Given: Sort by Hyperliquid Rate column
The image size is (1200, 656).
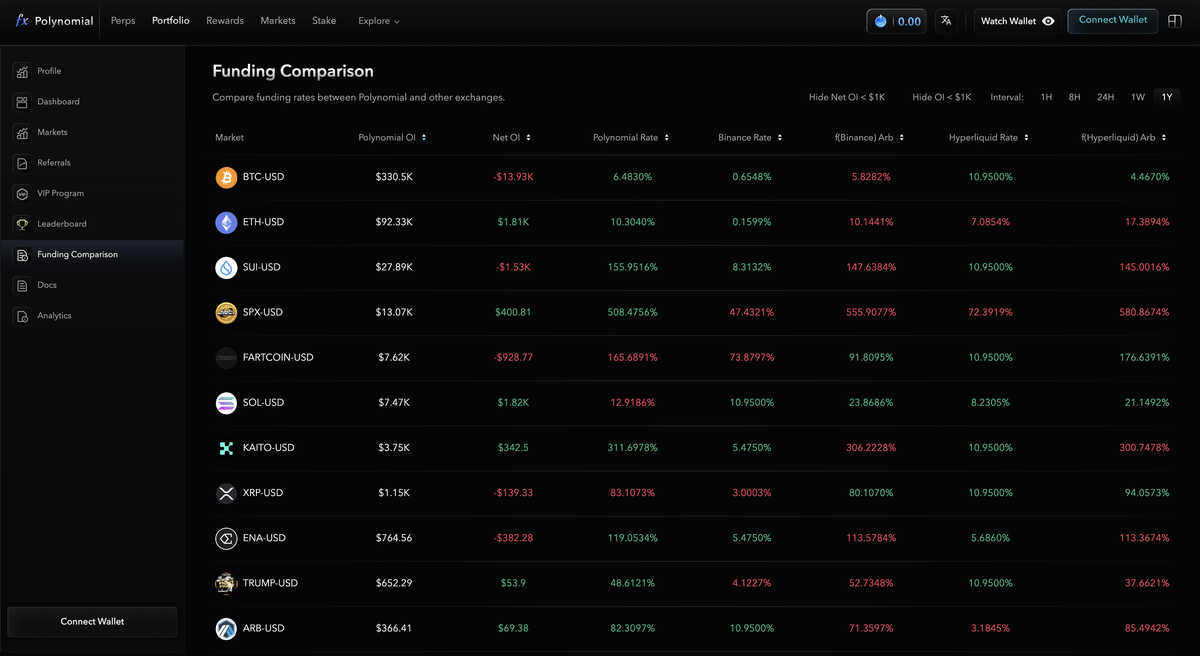Looking at the screenshot, I should [x=989, y=137].
